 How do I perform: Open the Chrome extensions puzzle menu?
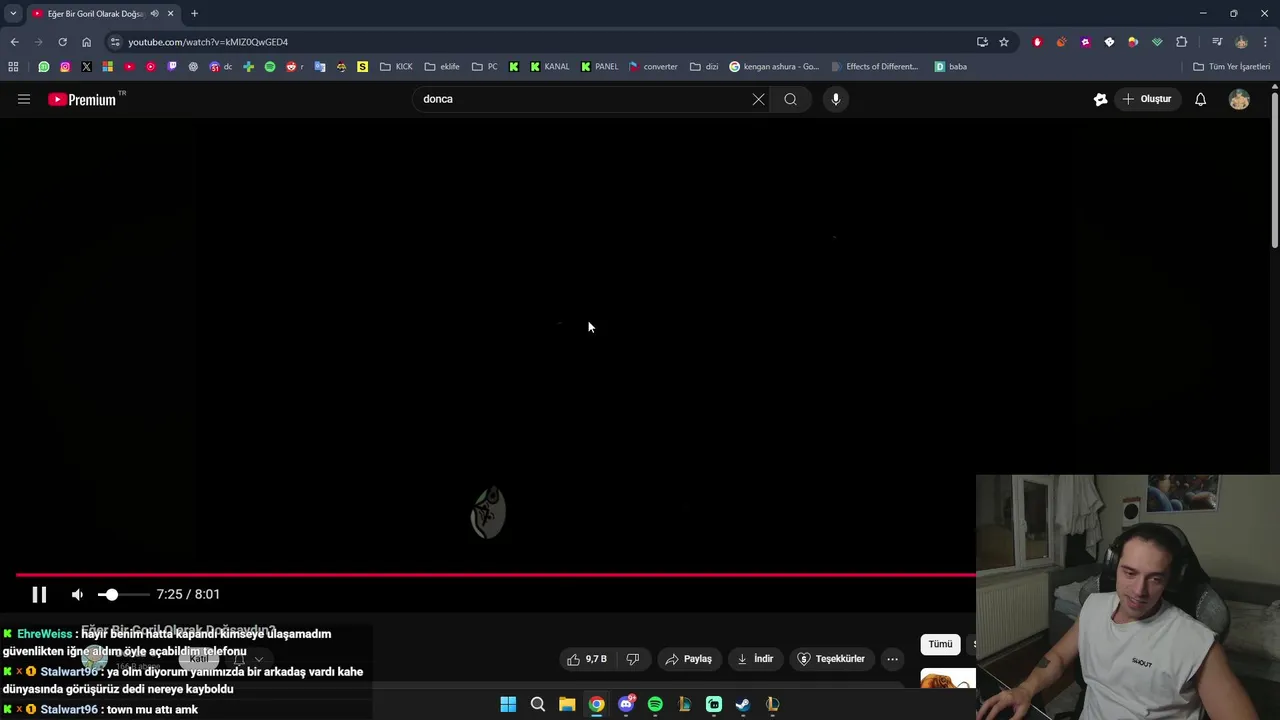point(1181,42)
